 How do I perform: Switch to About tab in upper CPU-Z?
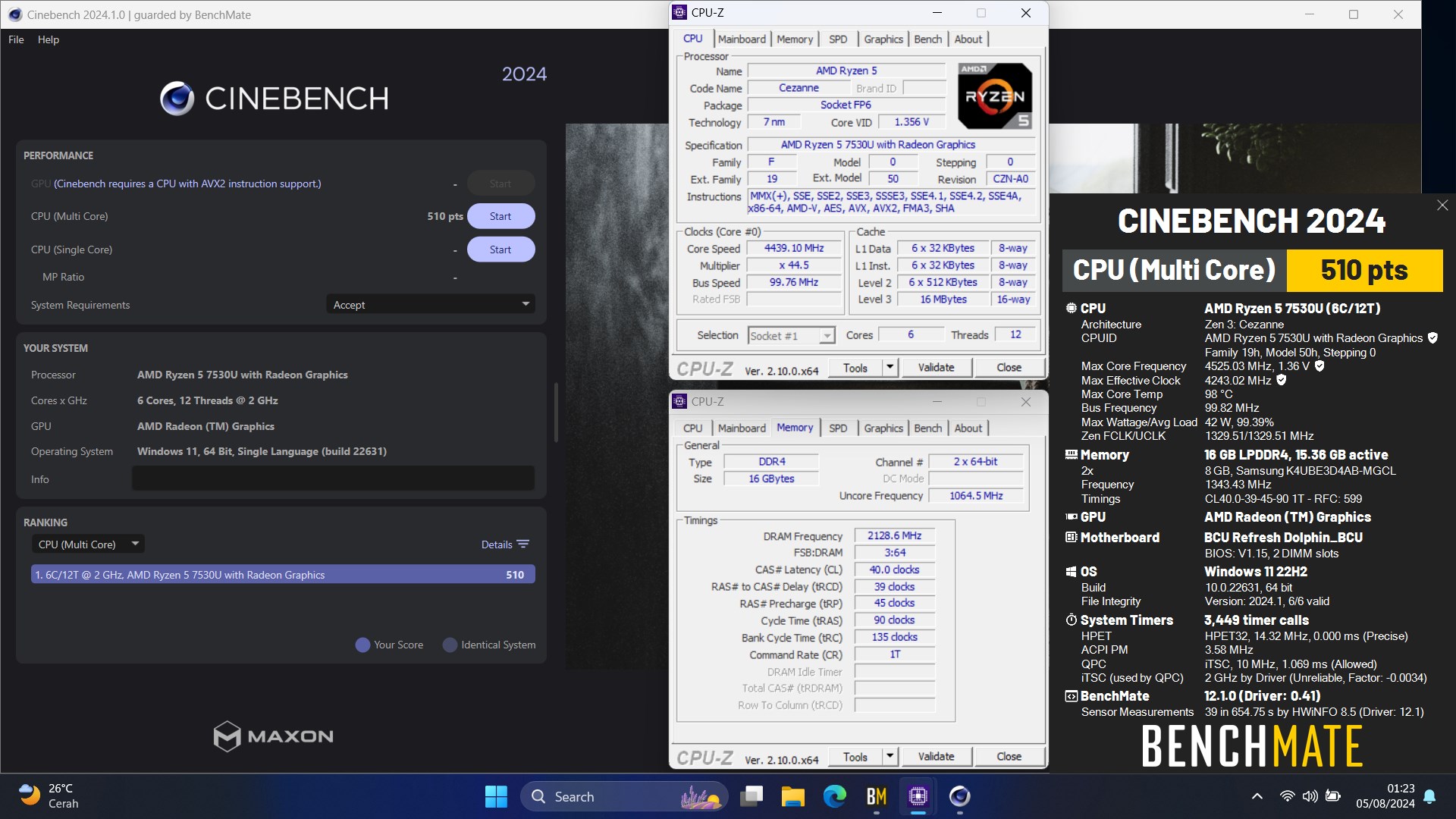[968, 39]
